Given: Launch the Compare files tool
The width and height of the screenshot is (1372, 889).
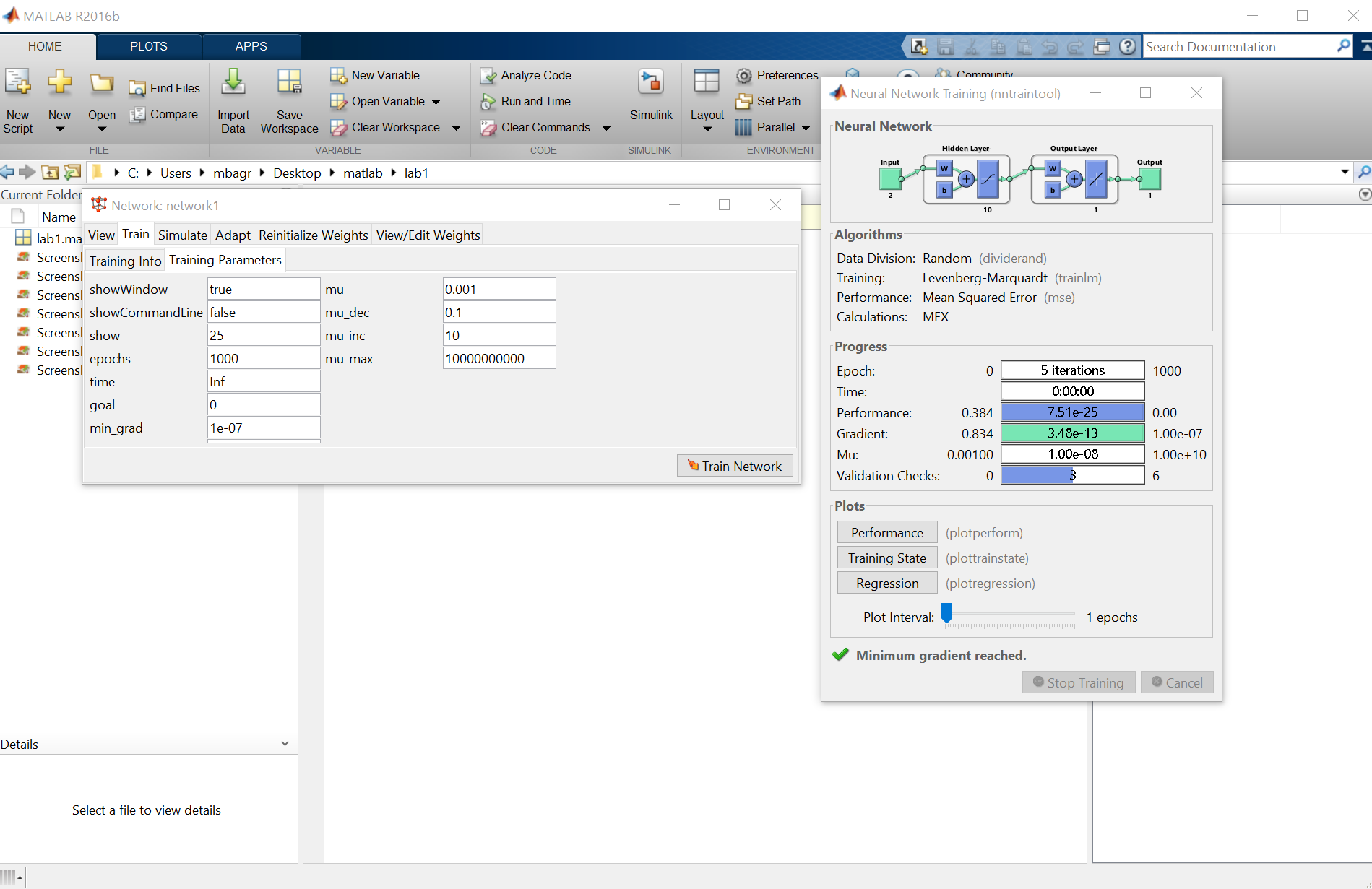Looking at the screenshot, I should [x=164, y=114].
